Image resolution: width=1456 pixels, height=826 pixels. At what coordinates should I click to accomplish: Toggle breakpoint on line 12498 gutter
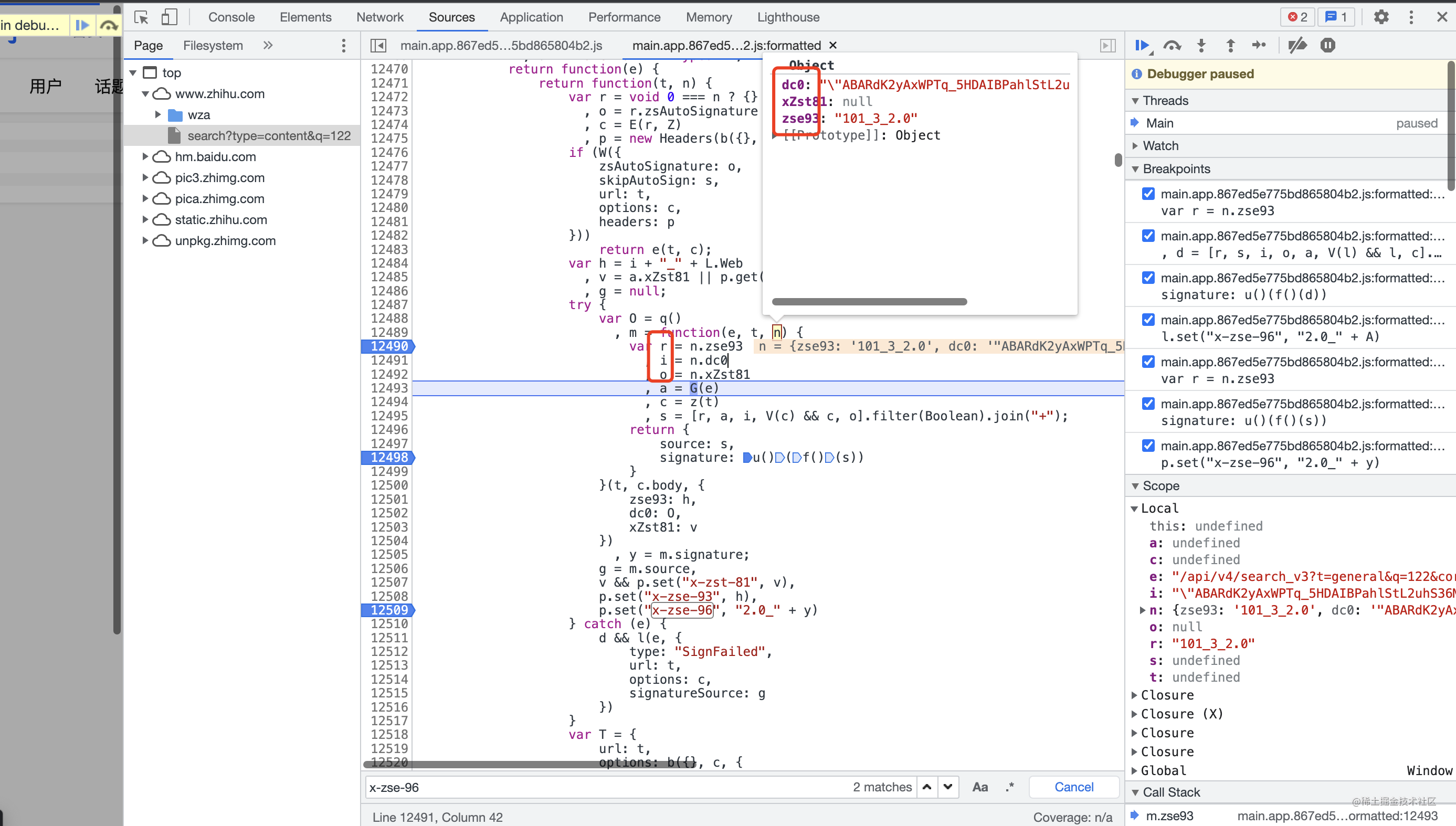click(x=388, y=457)
